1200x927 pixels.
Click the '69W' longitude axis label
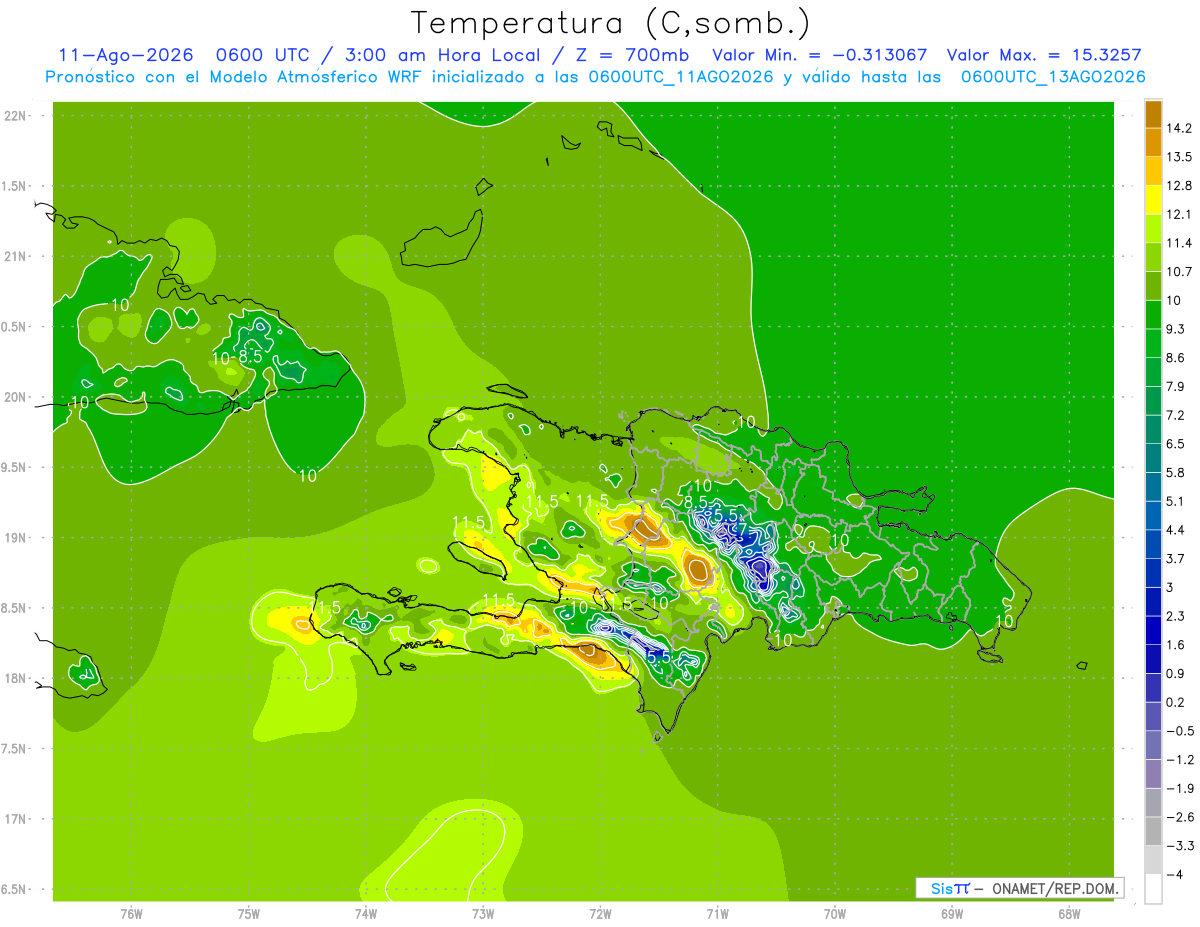[x=952, y=913]
